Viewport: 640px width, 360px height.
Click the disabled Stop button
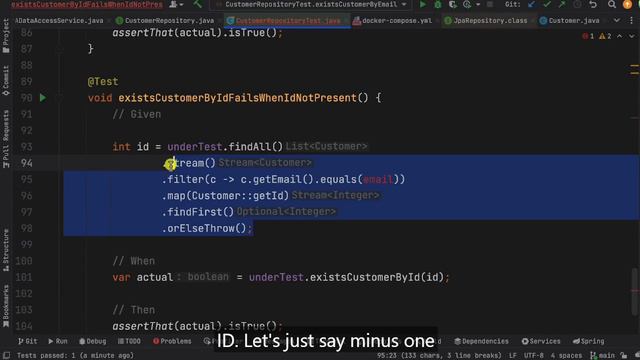tap(490, 4)
